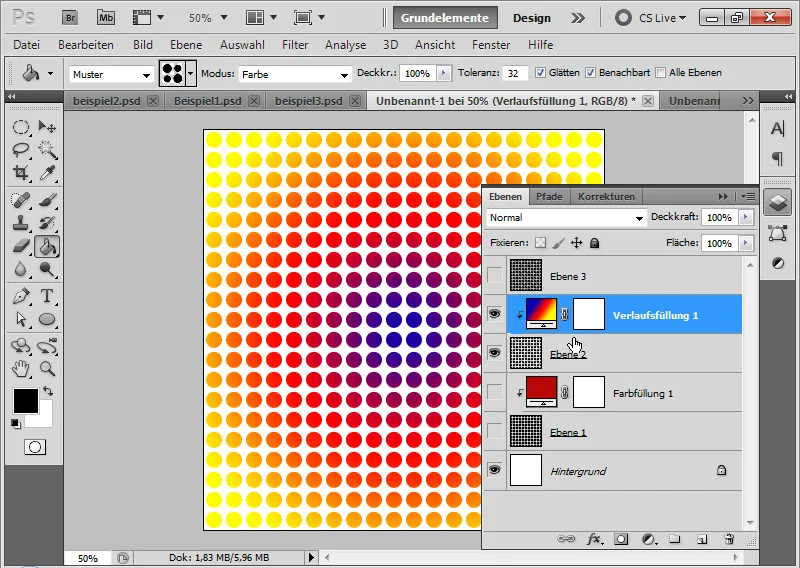Image resolution: width=800 pixels, height=568 pixels.
Task: Show the Farbfüllung 1 layer
Action: click(x=494, y=392)
